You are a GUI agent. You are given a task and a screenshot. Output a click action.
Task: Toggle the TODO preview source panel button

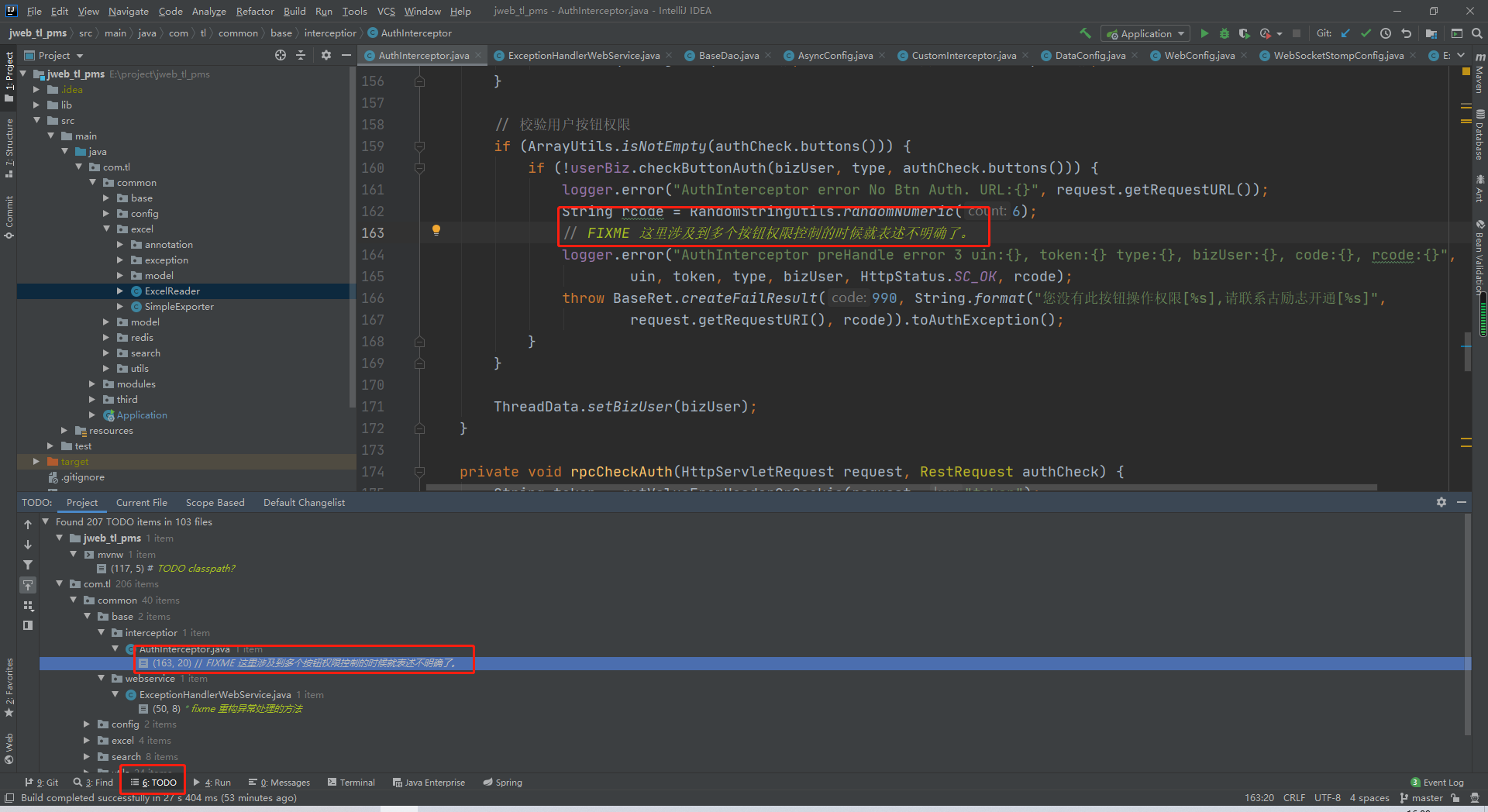(28, 625)
